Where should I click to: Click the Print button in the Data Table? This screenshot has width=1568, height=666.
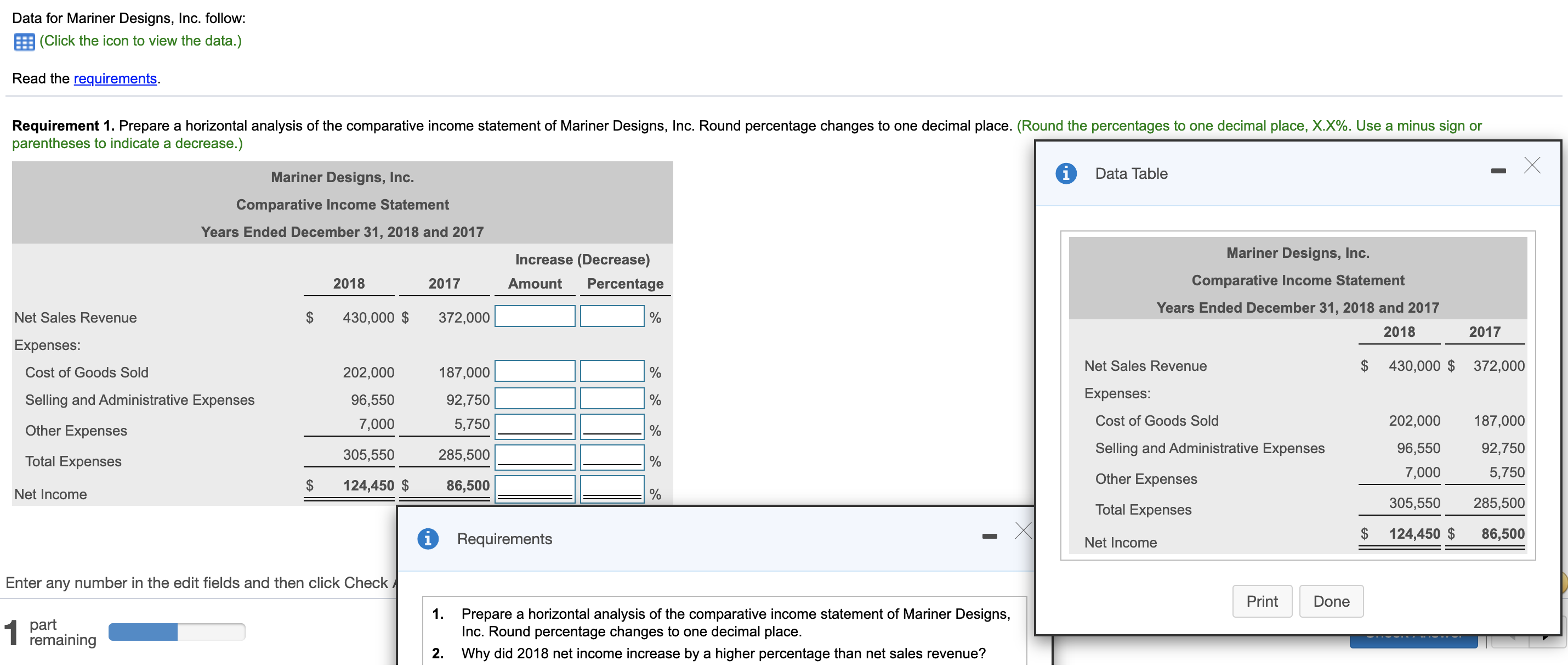click(x=1262, y=601)
